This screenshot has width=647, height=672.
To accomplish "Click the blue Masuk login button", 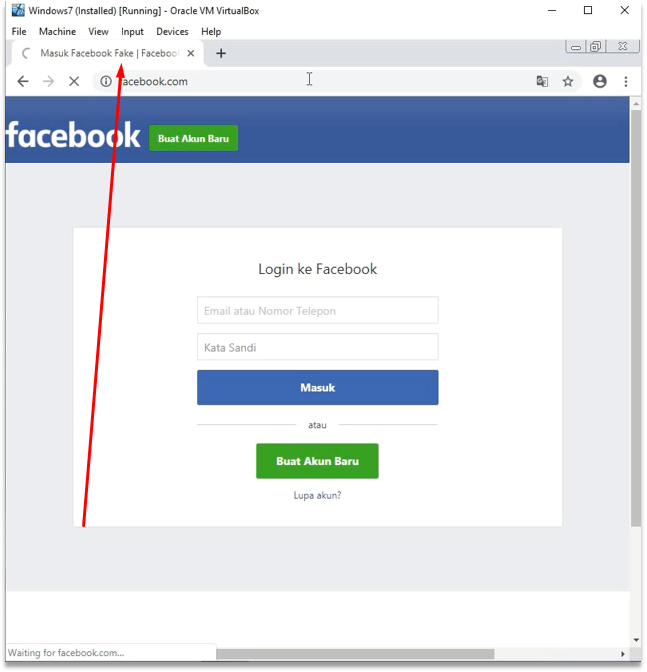I will 318,387.
